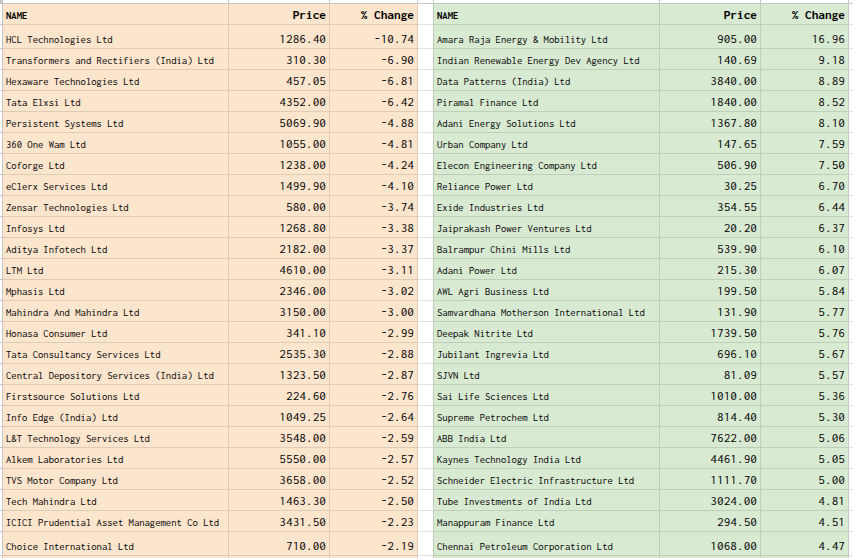Viewport: 853px width, 558px height.
Task: Click Firstsource Solutions Ltd
Action: tap(115, 396)
